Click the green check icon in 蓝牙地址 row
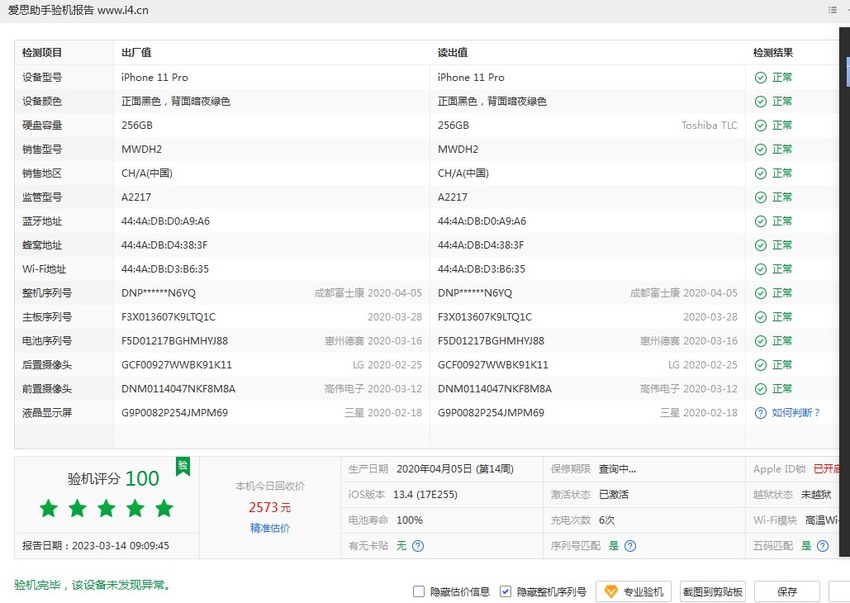850x603 pixels. [x=761, y=221]
